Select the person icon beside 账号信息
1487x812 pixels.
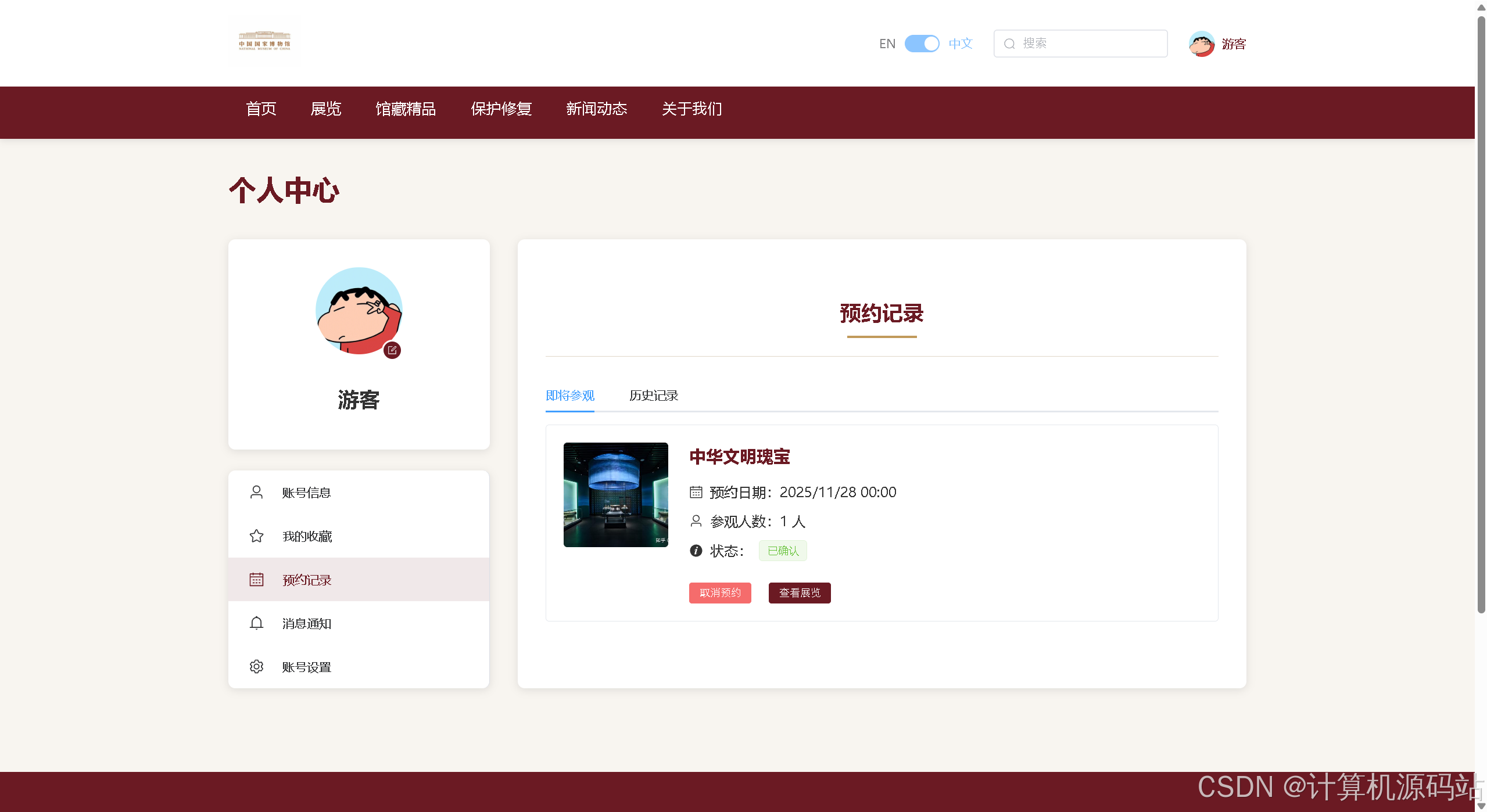(256, 492)
